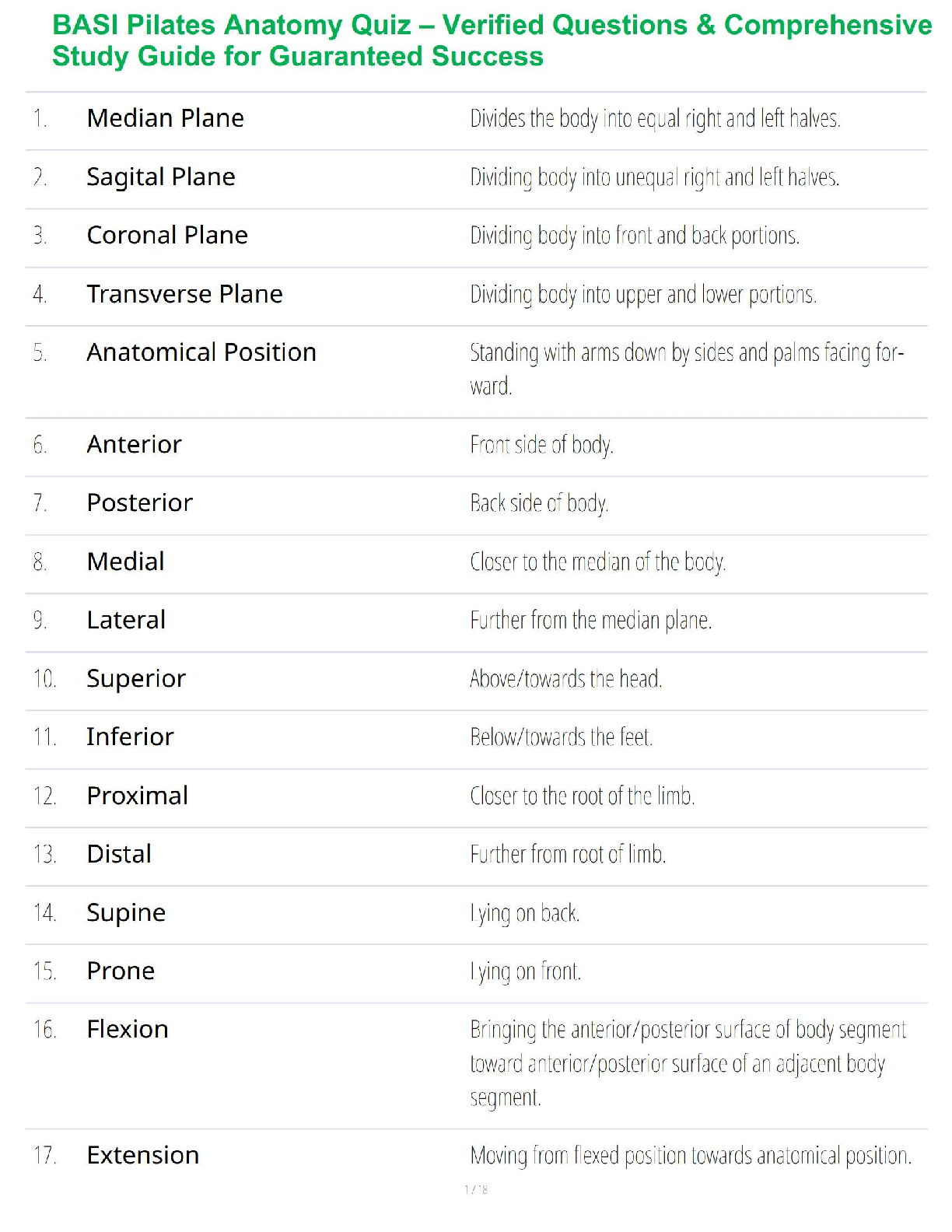Click the word Anterior
952x1232 pixels.
(x=134, y=444)
